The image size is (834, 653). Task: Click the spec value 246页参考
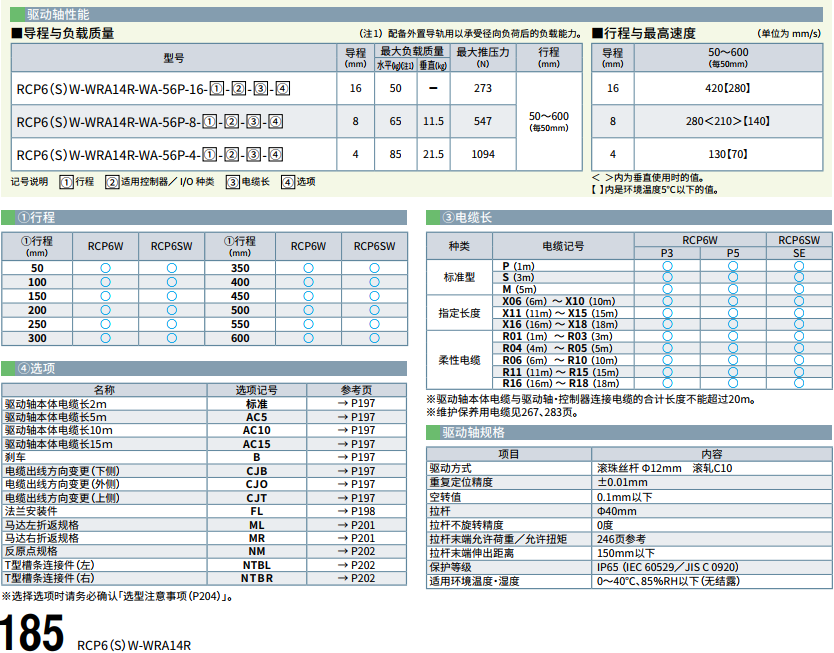click(621, 539)
